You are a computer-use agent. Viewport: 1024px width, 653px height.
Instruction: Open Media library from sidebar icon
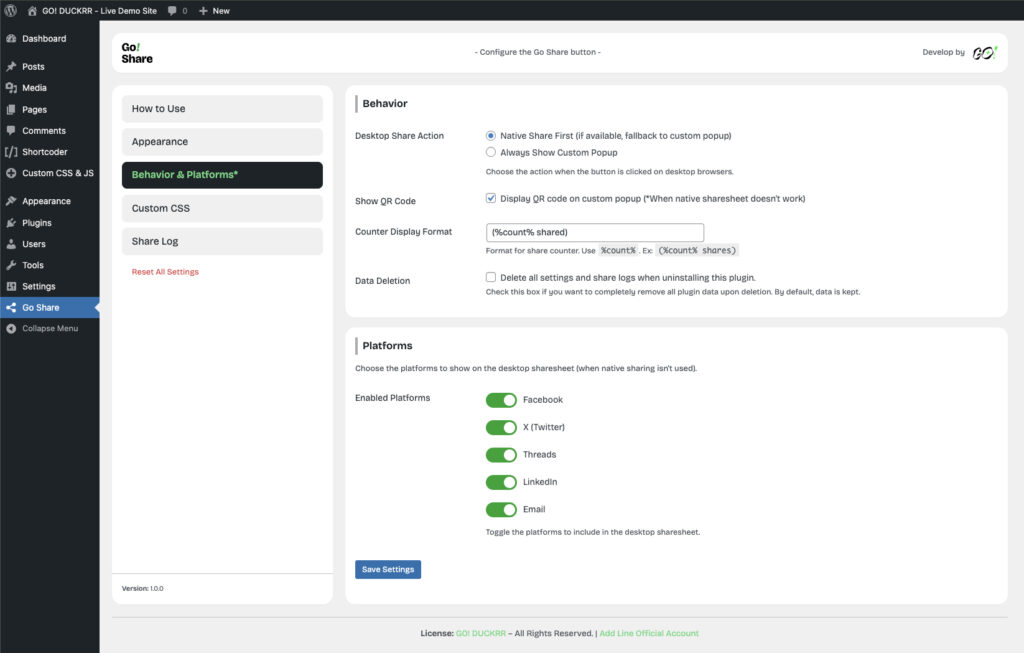11,88
